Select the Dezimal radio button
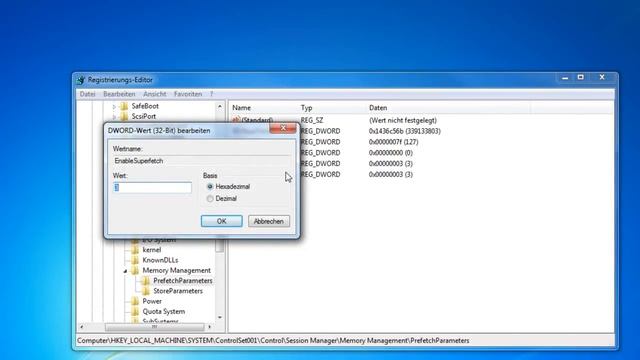The image size is (640, 360). click(x=210, y=199)
